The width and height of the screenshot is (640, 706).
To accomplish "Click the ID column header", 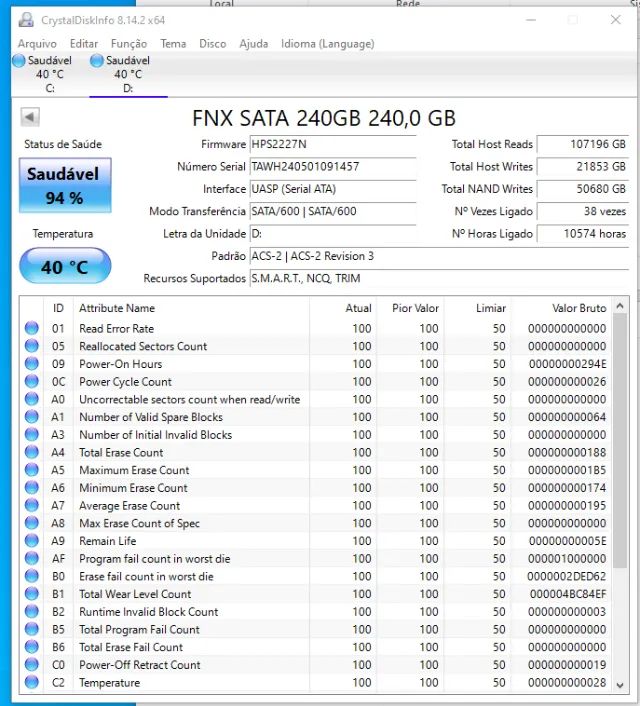I will click(x=58, y=308).
